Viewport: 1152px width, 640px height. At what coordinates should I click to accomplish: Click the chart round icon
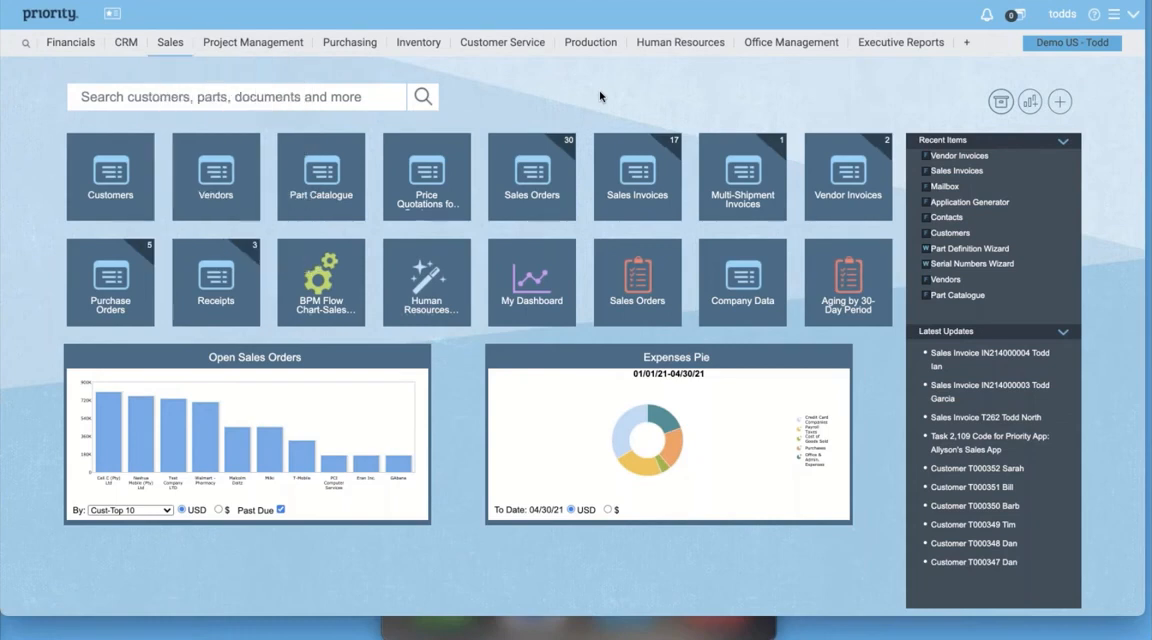1030,101
